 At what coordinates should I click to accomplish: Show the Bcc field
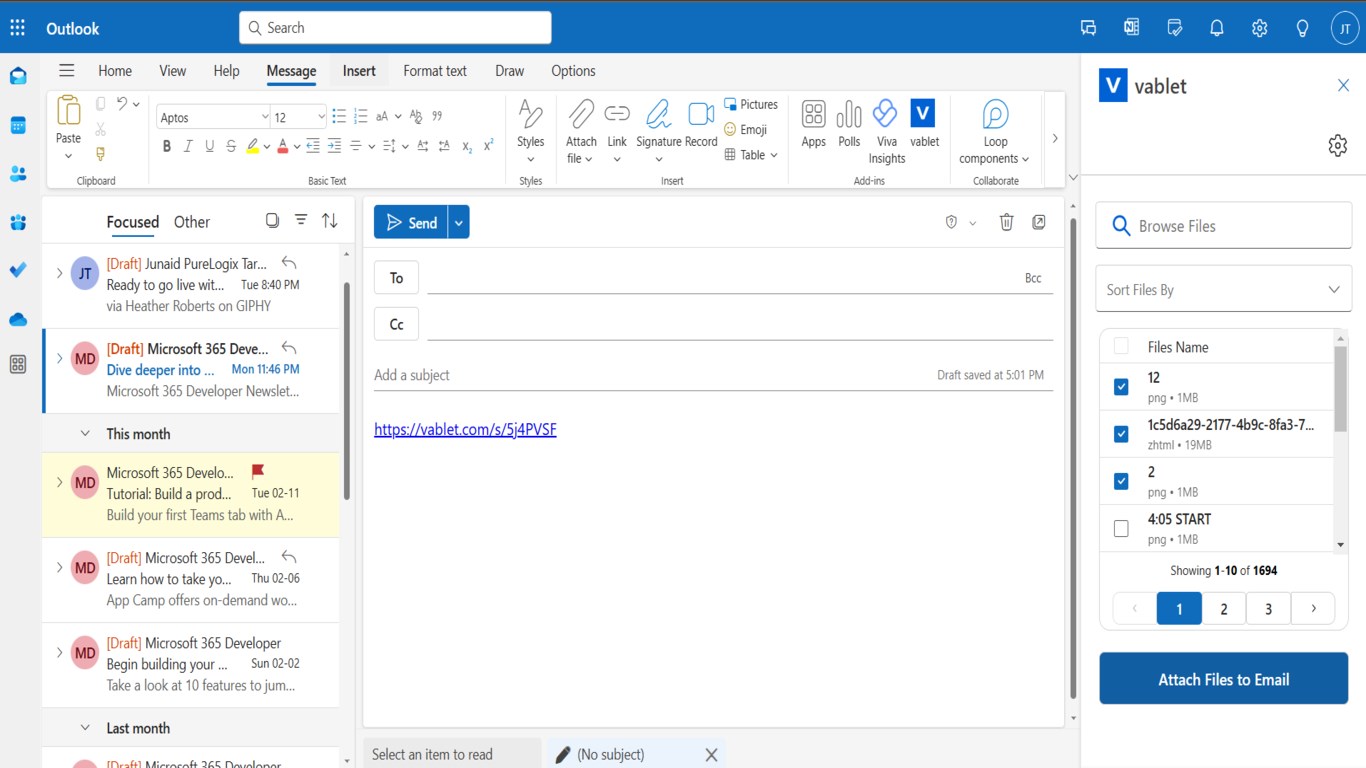(1033, 278)
